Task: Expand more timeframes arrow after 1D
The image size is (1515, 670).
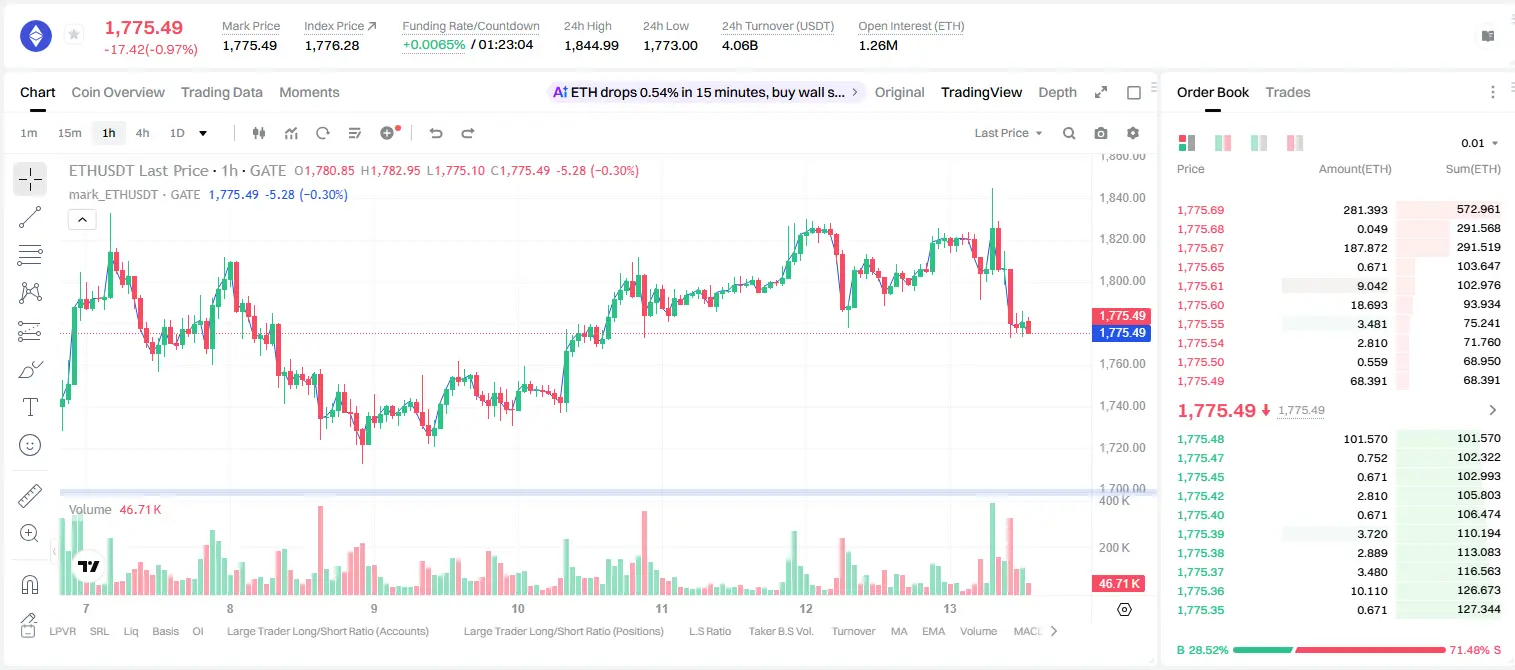Action: [203, 133]
